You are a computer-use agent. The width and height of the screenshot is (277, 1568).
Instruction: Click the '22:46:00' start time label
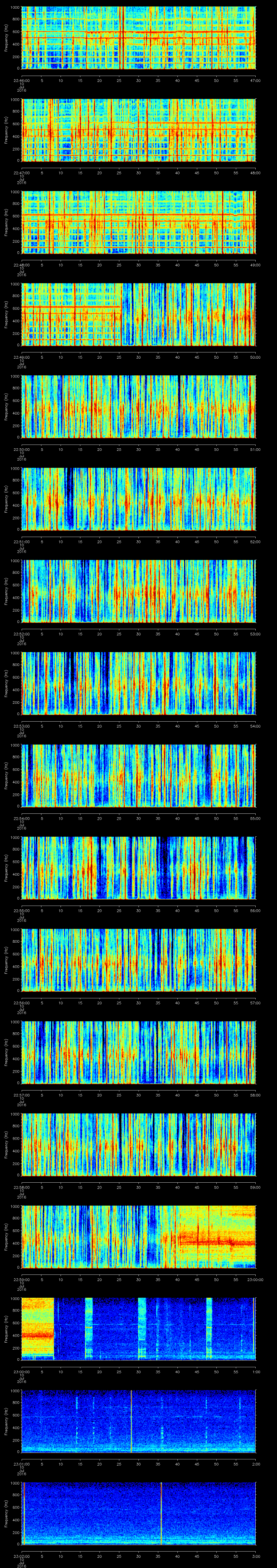click(x=22, y=80)
